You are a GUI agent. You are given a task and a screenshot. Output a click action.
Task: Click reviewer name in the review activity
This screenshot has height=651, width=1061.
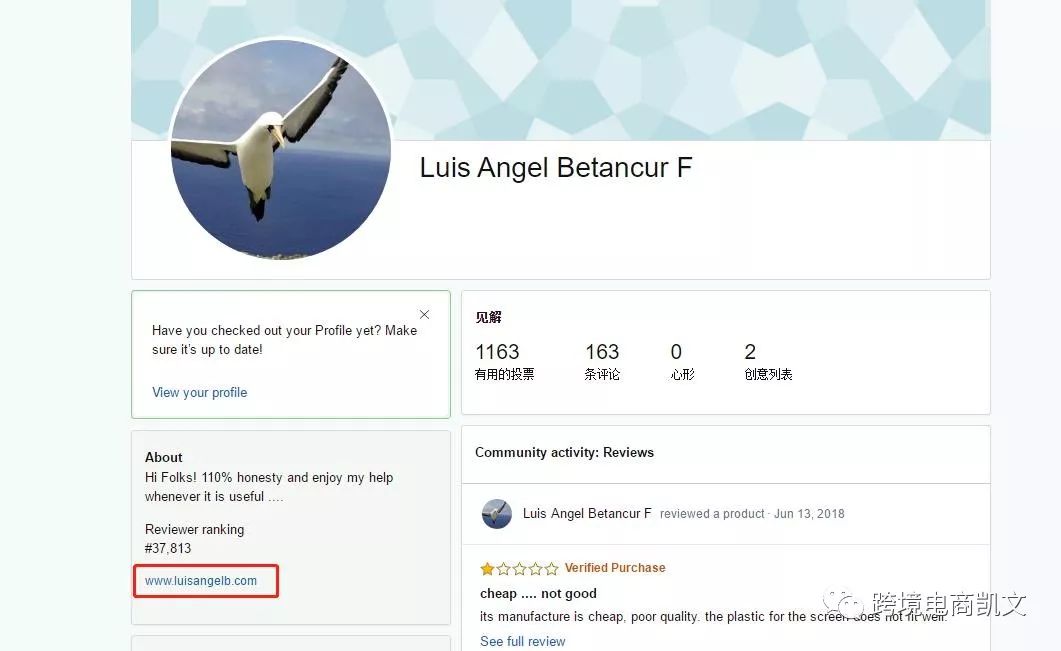pos(587,514)
